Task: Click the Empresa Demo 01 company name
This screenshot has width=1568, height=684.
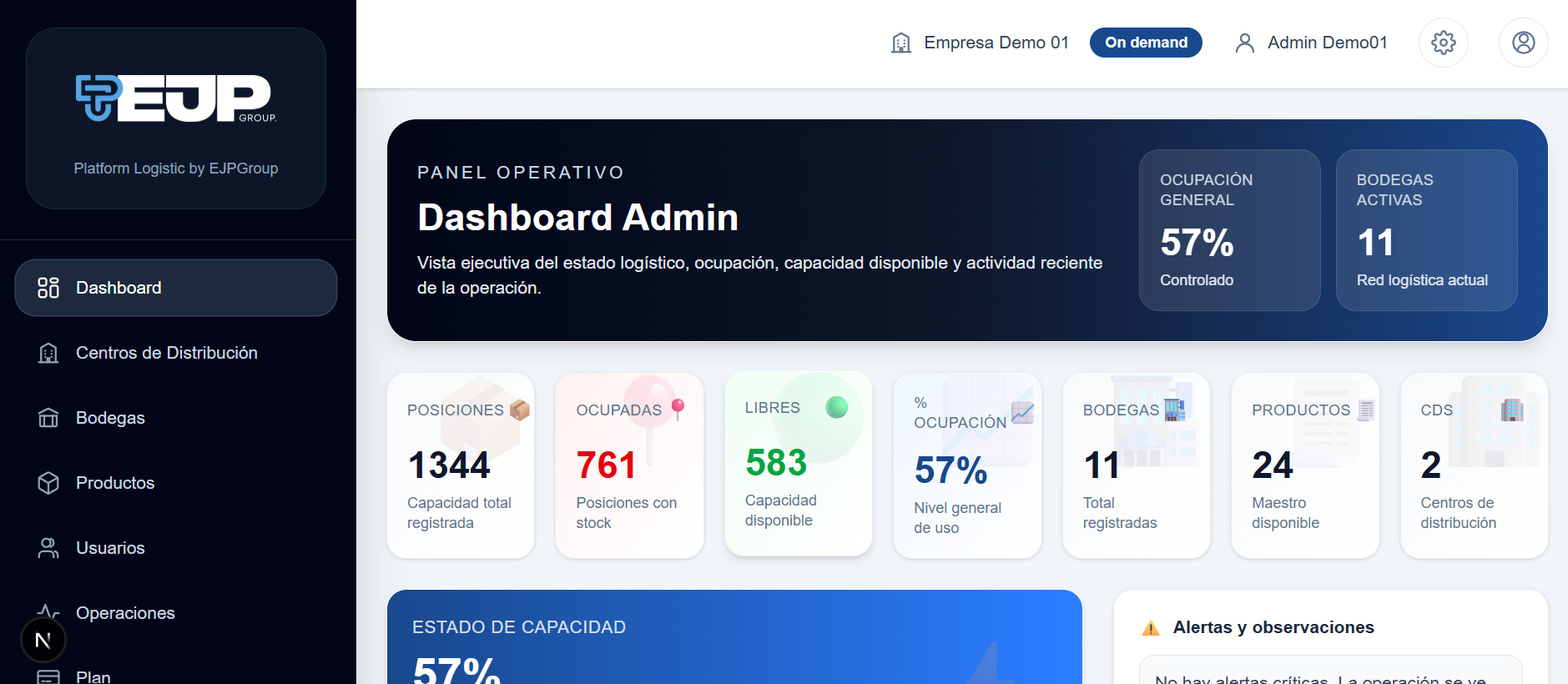Action: point(996,43)
